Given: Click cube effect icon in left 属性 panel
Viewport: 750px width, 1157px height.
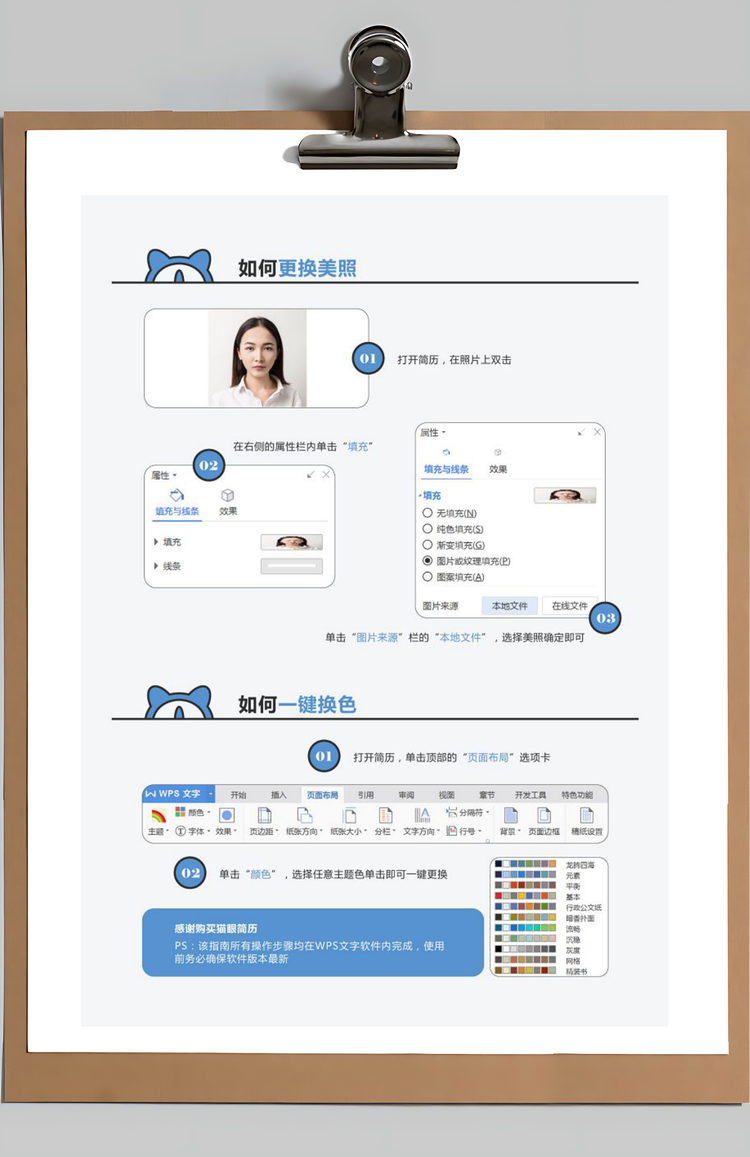Looking at the screenshot, I should tap(228, 495).
